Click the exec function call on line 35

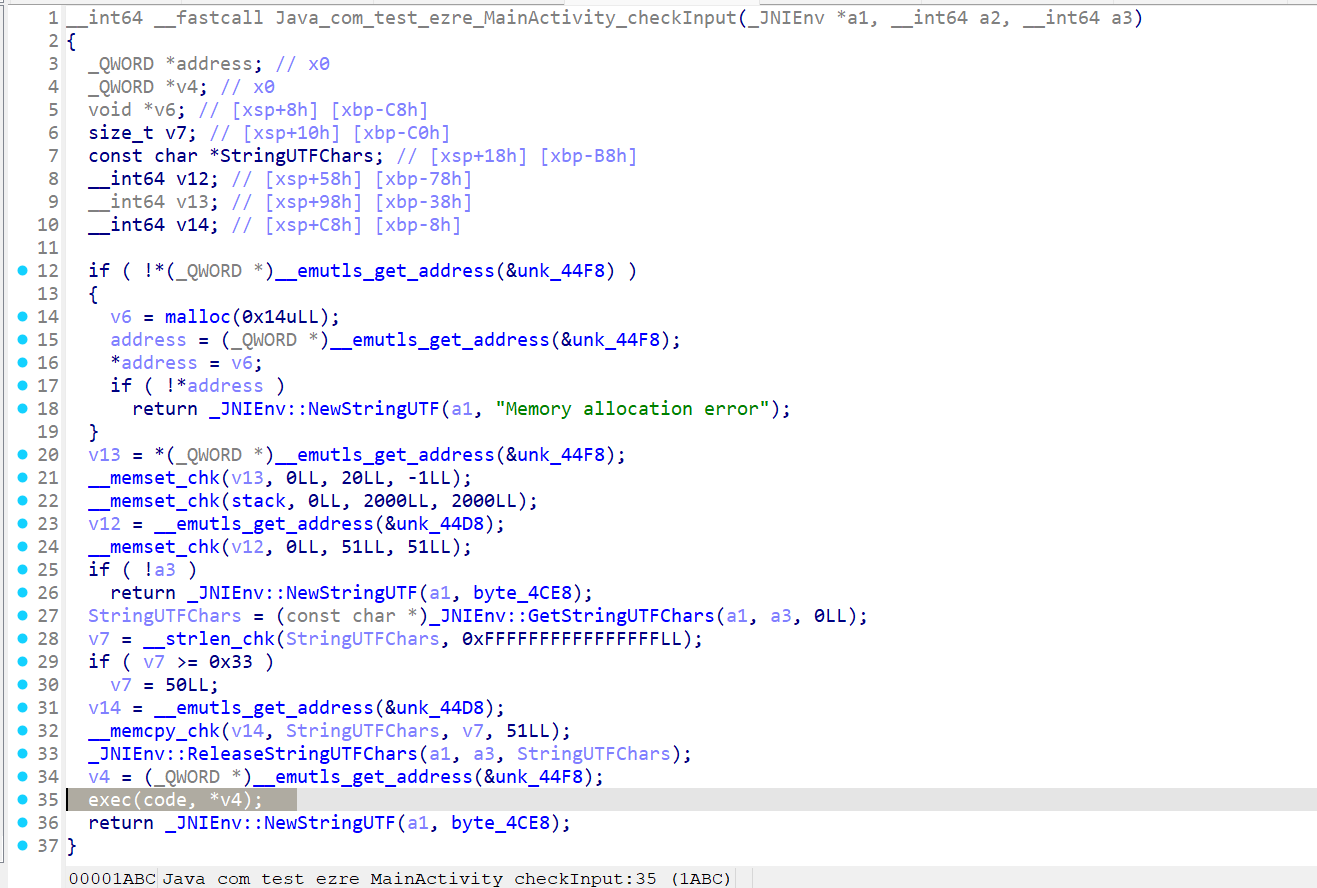coord(110,800)
